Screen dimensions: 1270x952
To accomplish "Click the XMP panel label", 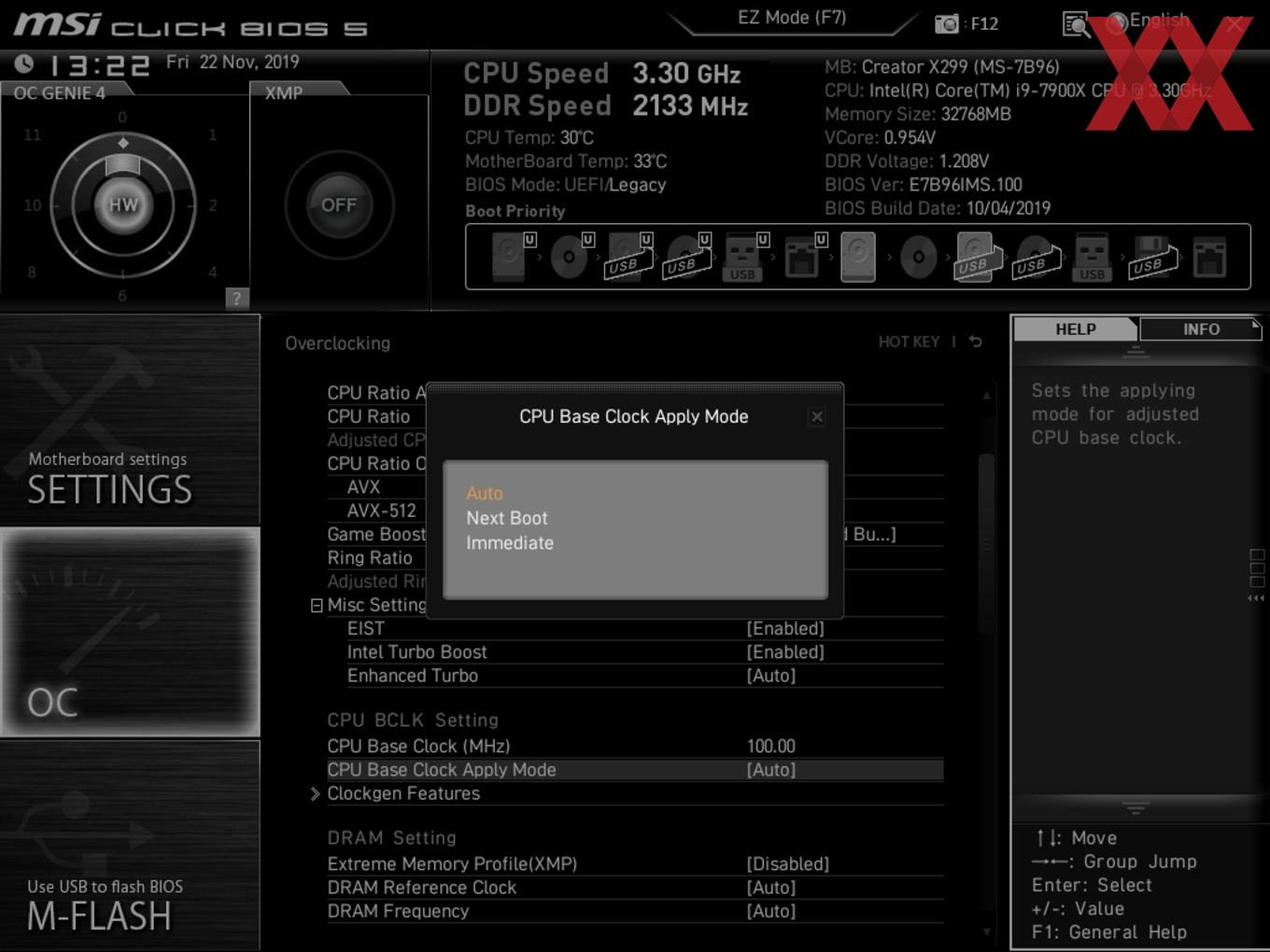I will click(284, 92).
